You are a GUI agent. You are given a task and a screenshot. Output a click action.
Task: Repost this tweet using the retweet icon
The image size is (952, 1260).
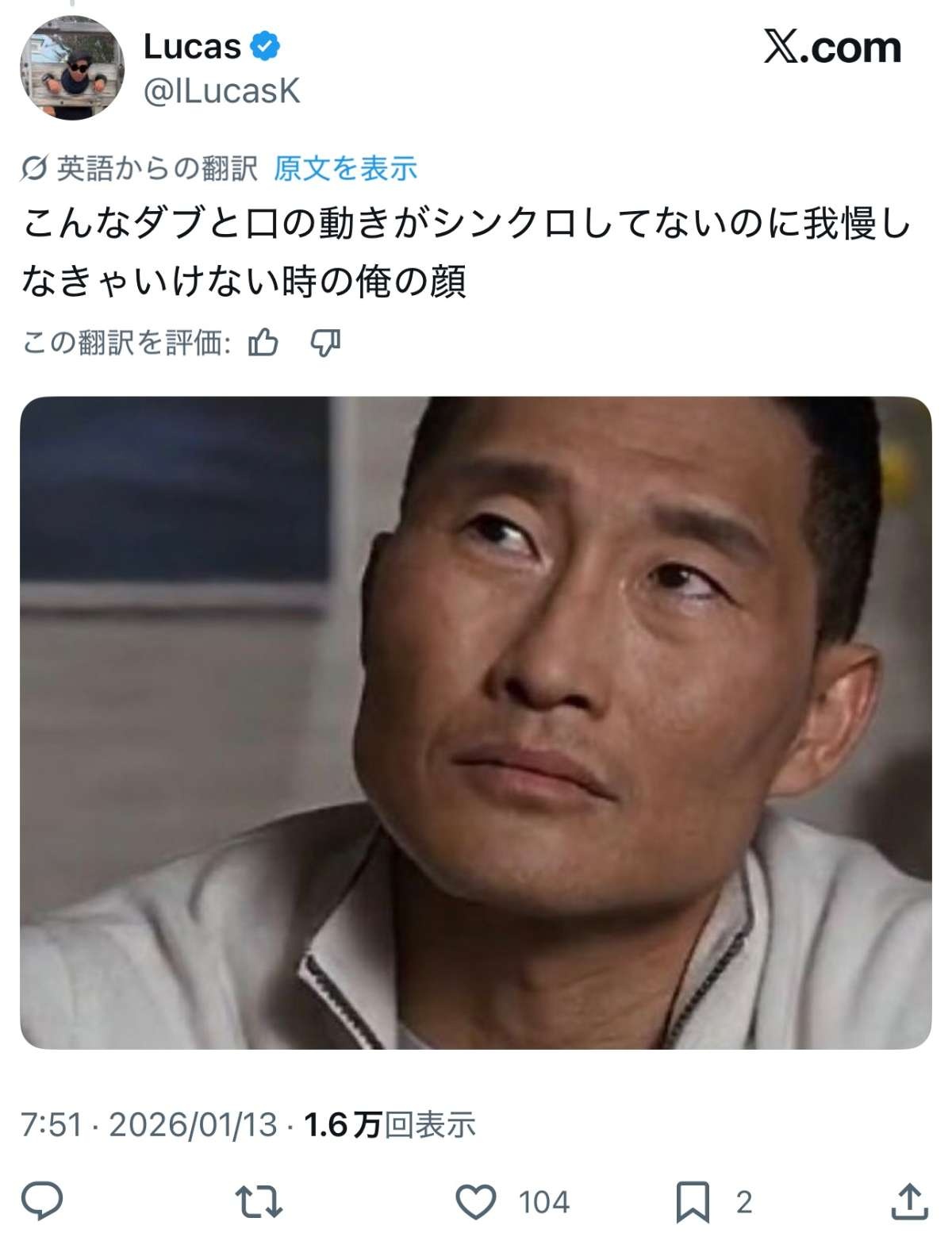click(x=259, y=1202)
